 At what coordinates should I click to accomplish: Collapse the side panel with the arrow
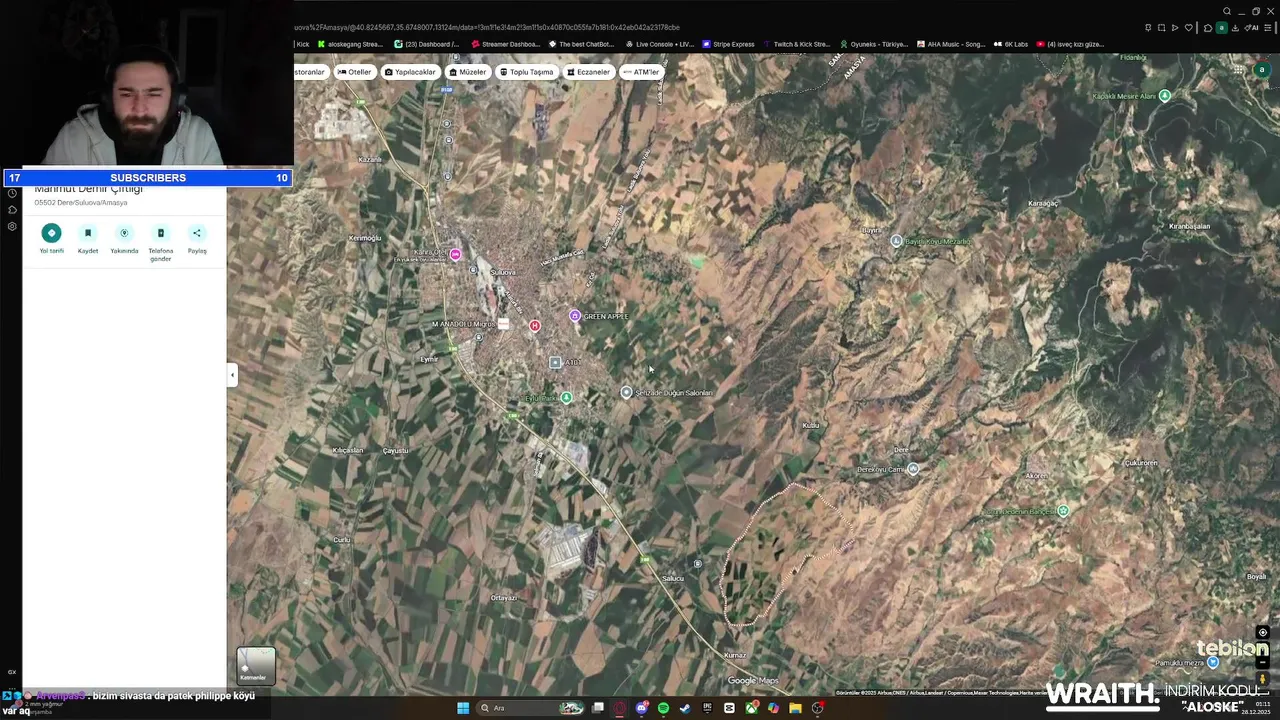(232, 375)
